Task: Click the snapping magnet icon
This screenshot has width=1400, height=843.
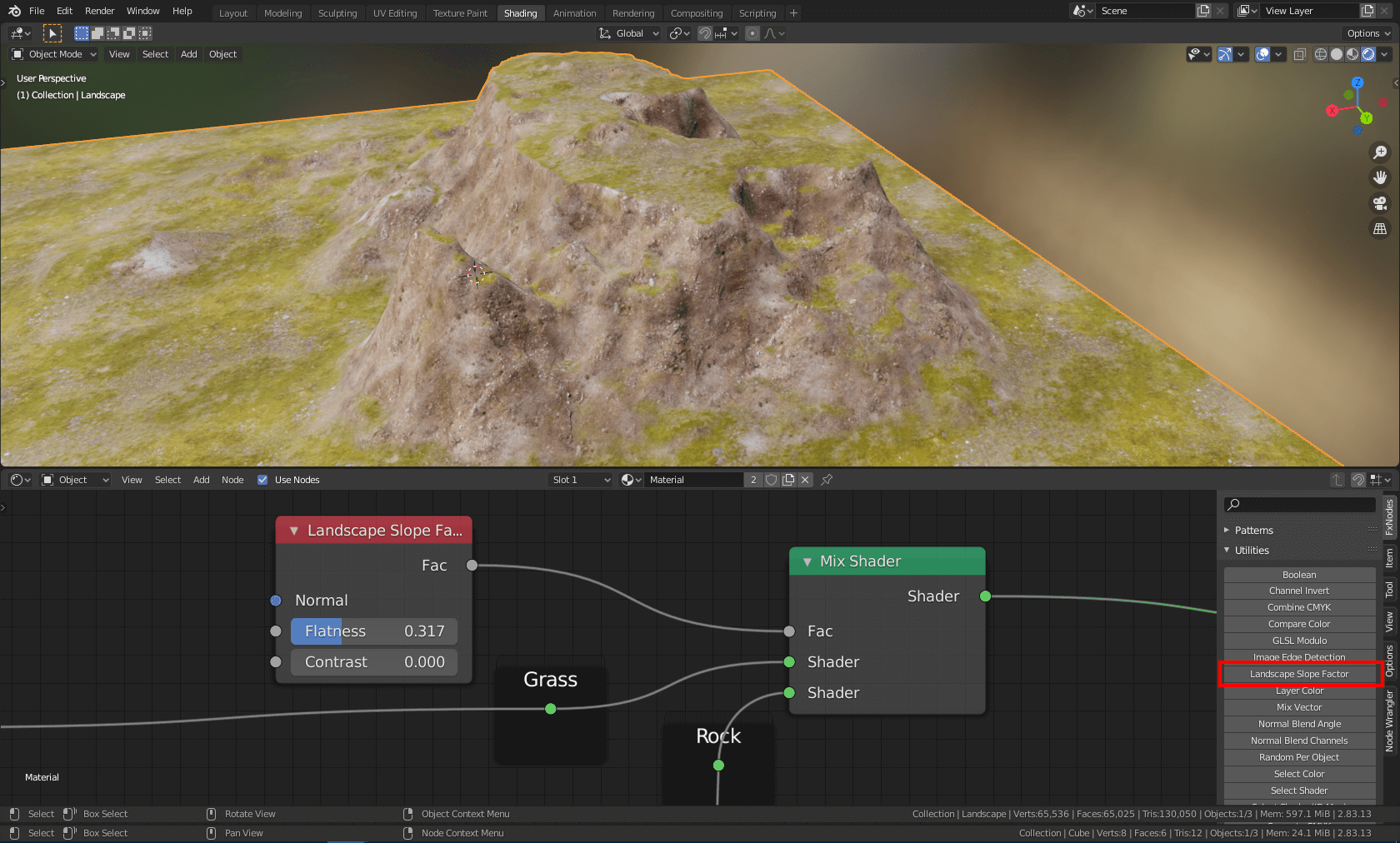Action: (x=704, y=33)
